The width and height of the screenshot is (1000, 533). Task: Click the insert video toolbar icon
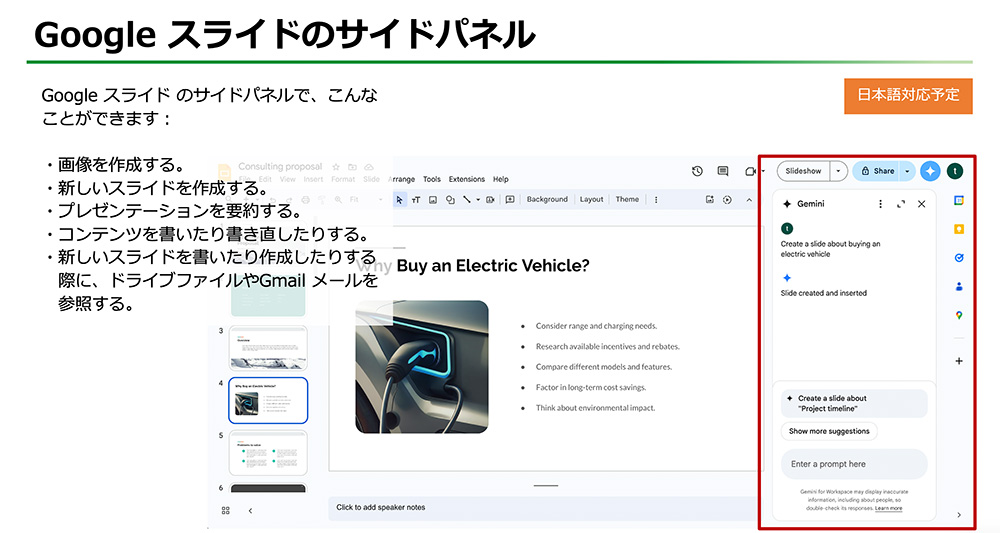pos(490,200)
